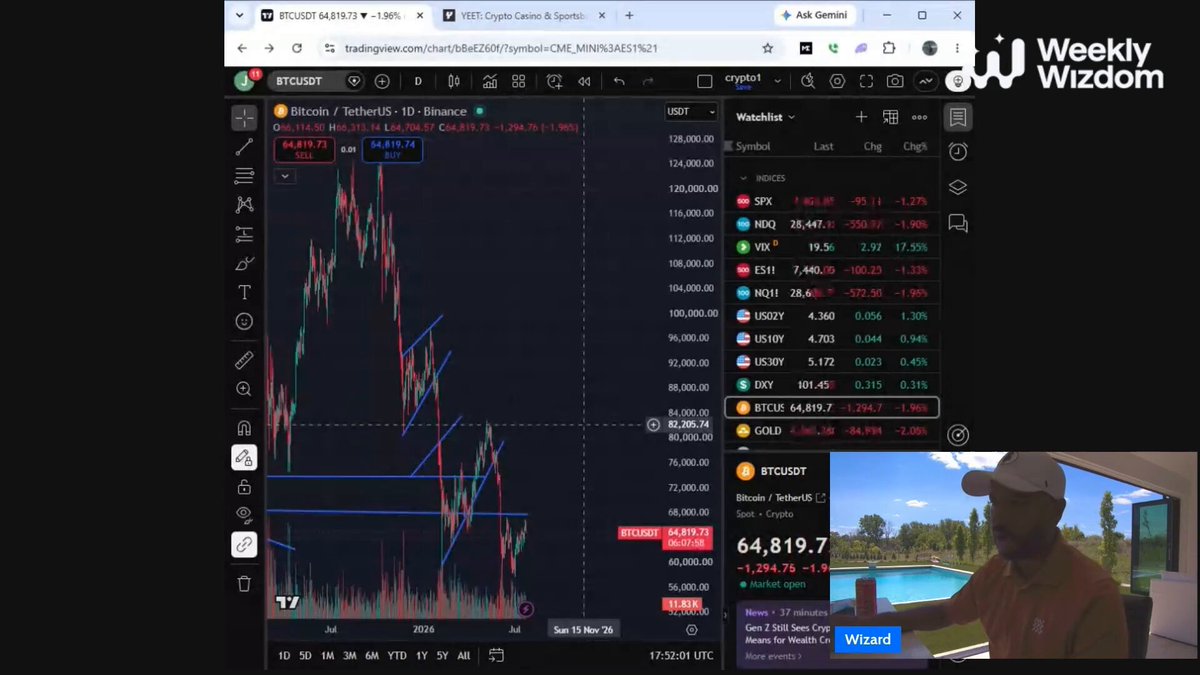This screenshot has height=675, width=1200.
Task: Switch to YEET Crypto Casino tab
Action: [524, 15]
